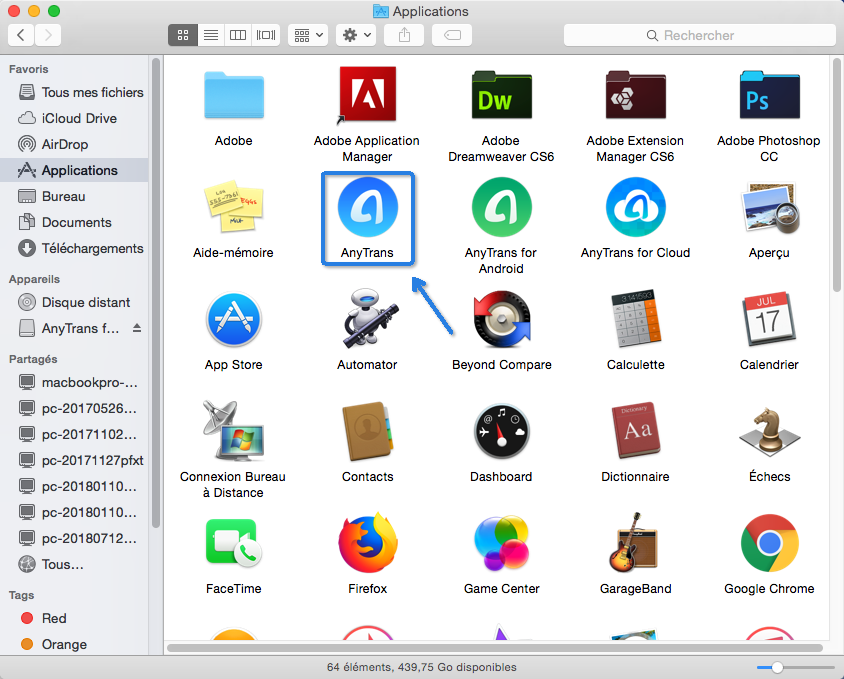Click the edit tags toolbar button
844x679 pixels.
click(x=452, y=36)
